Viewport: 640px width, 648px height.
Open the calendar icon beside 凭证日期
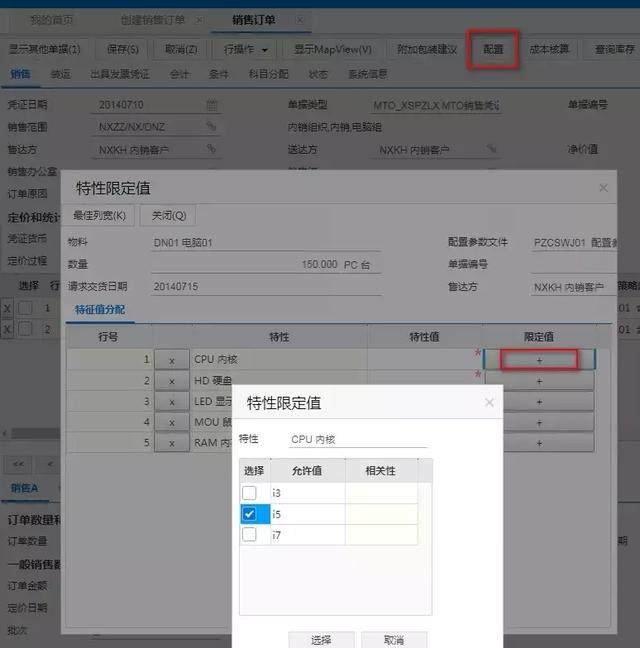[x=211, y=105]
